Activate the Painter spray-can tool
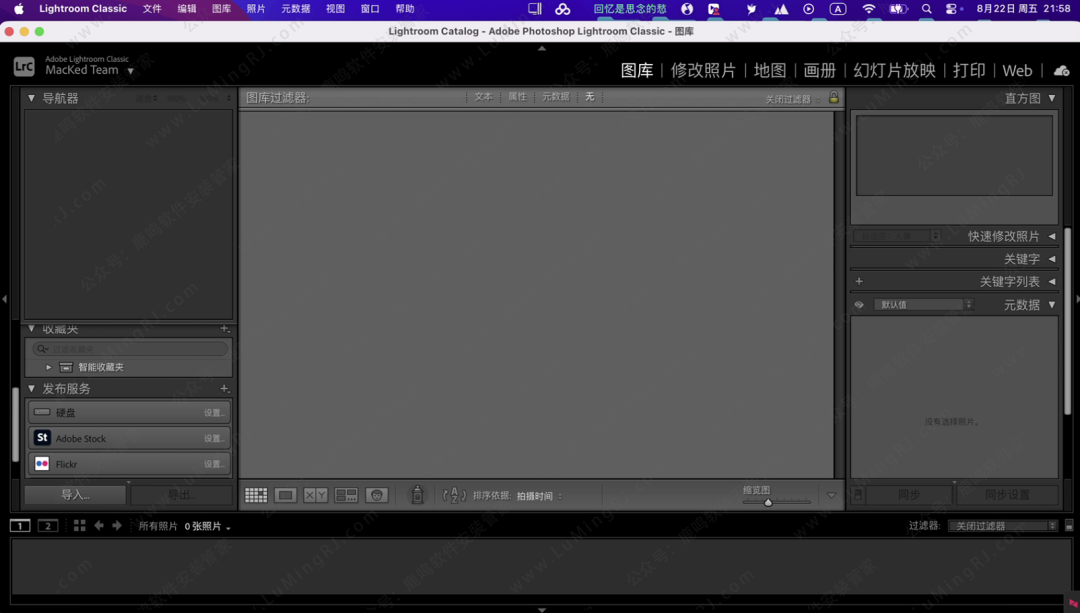 tap(417, 495)
